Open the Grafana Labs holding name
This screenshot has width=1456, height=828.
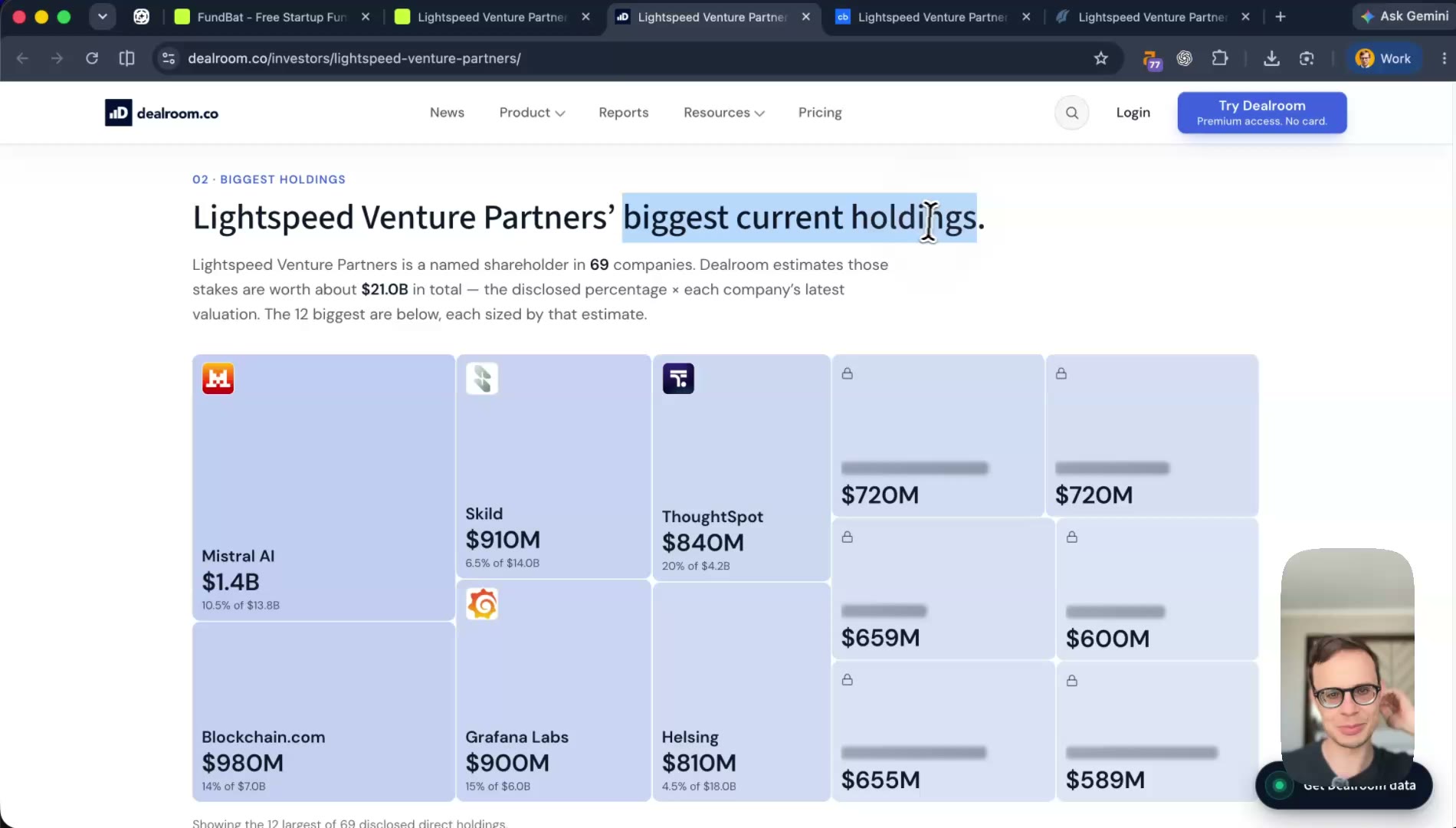[517, 737]
